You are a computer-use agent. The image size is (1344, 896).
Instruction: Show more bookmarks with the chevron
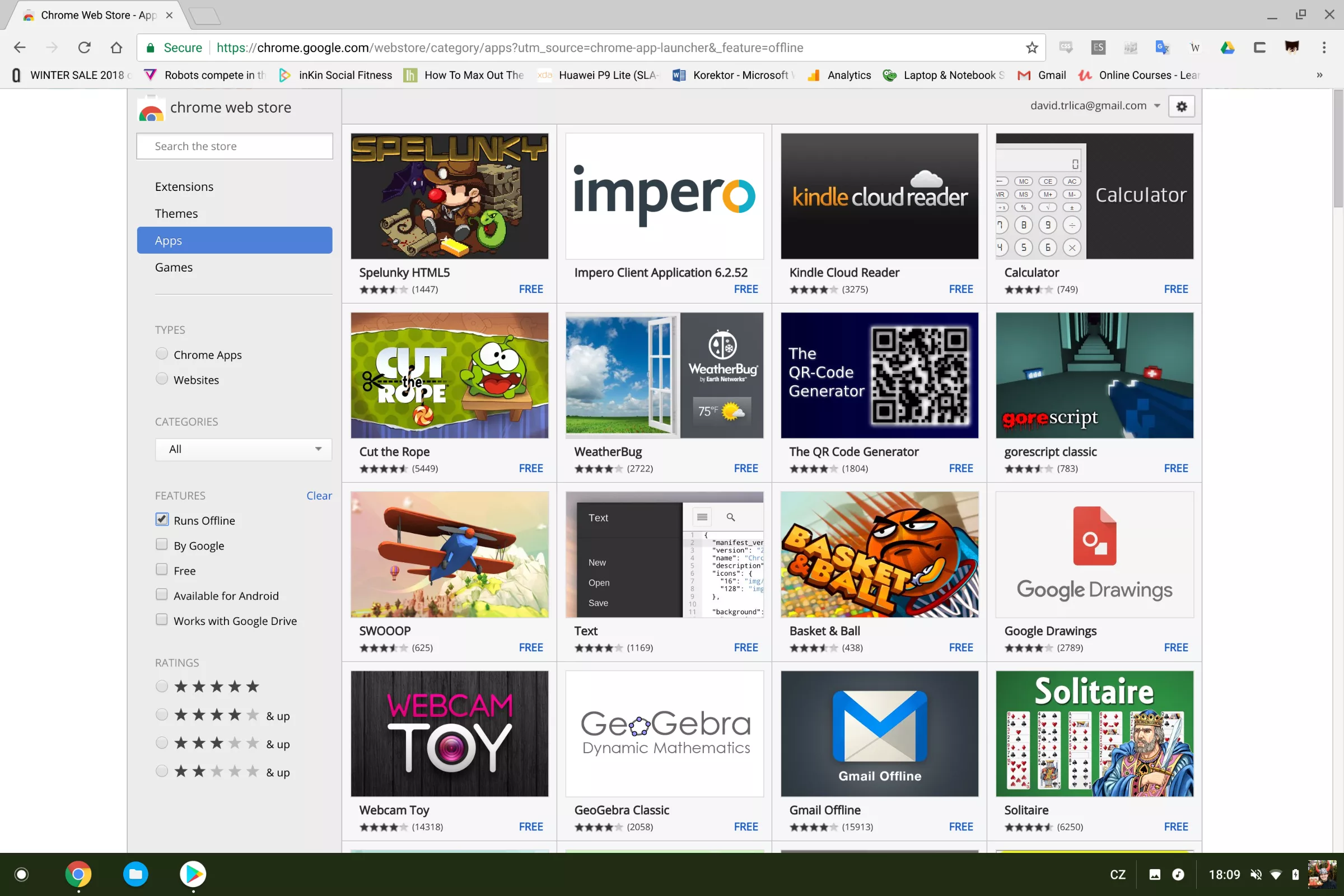point(1319,76)
